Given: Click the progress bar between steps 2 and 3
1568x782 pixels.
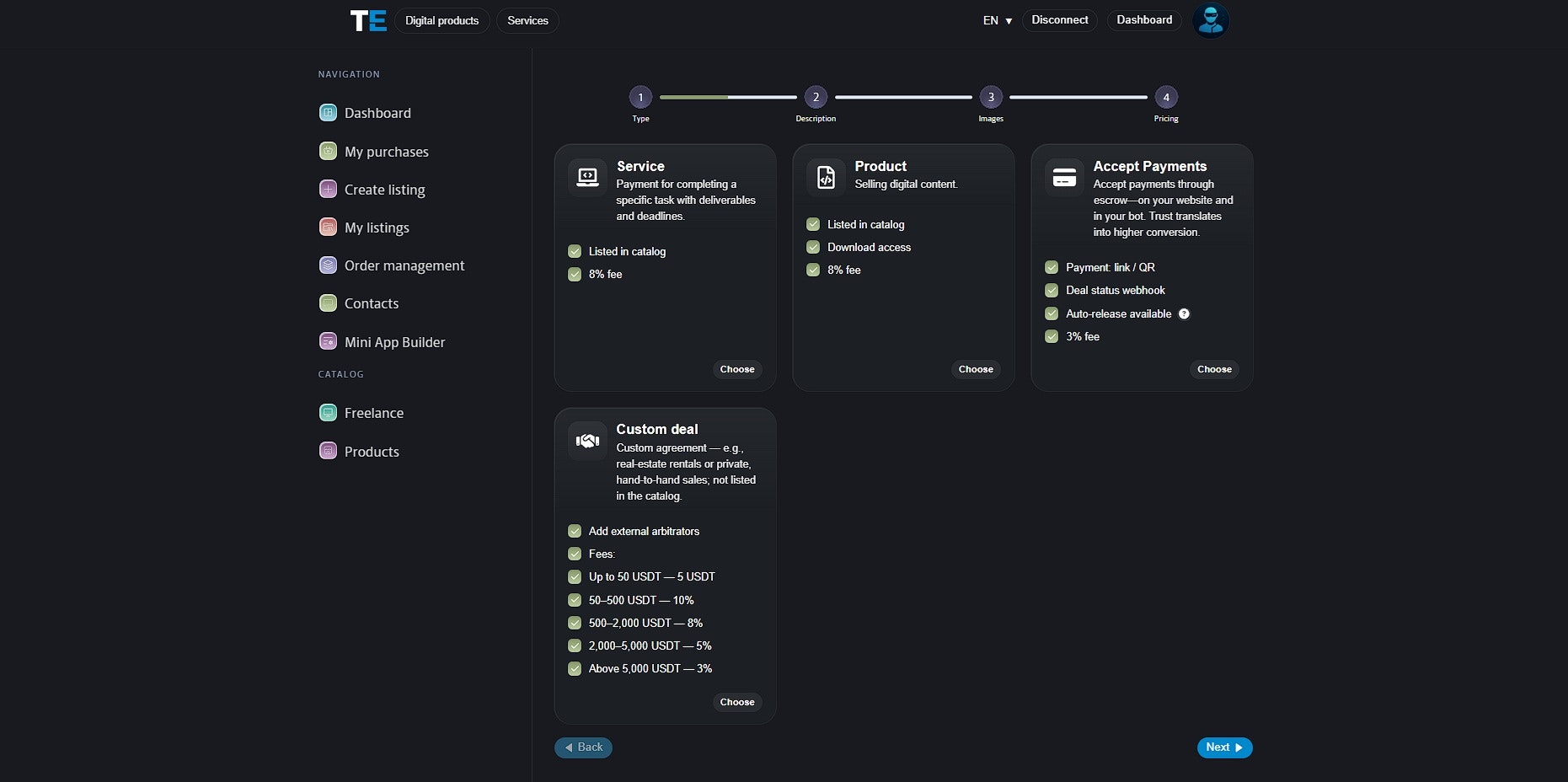Looking at the screenshot, I should click(903, 98).
